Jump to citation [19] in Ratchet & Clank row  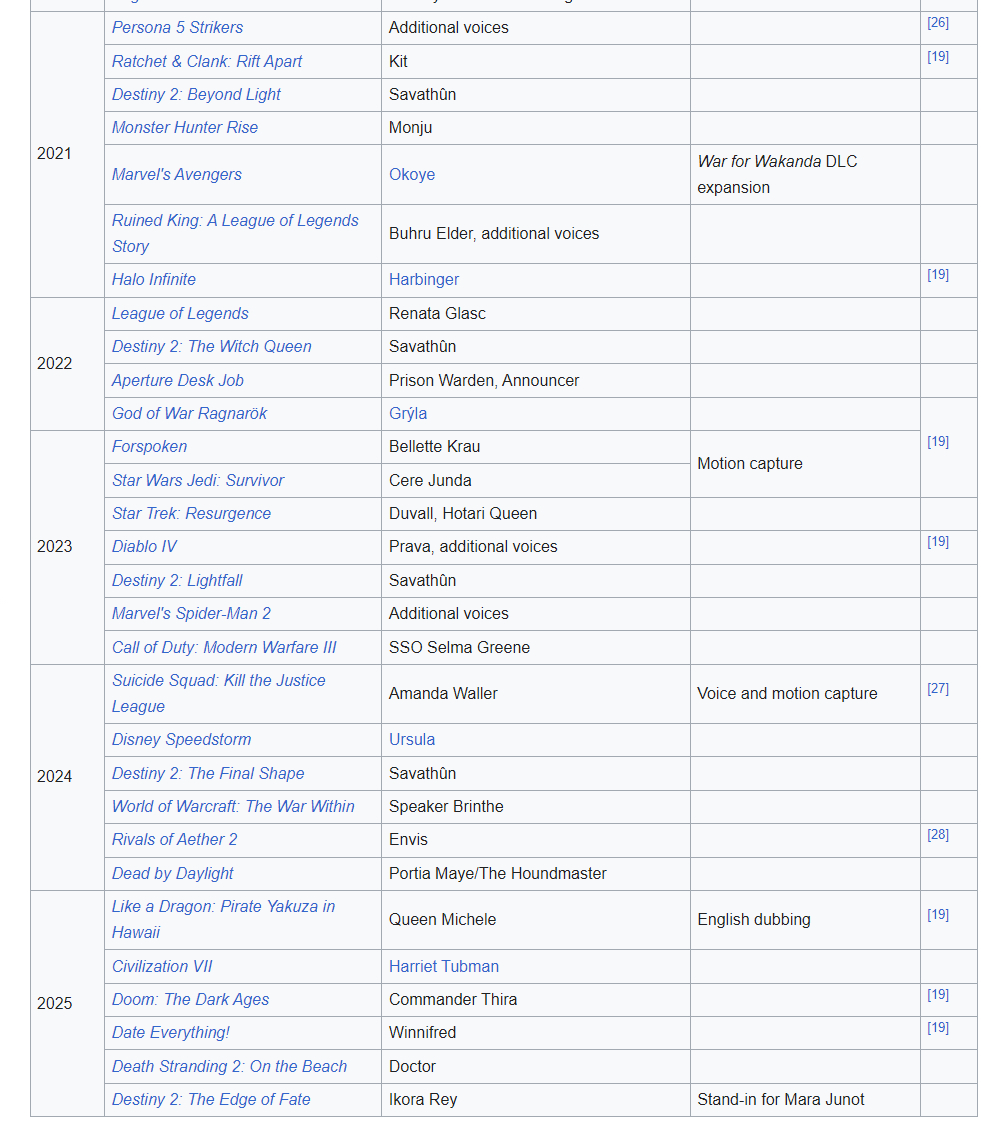point(938,56)
